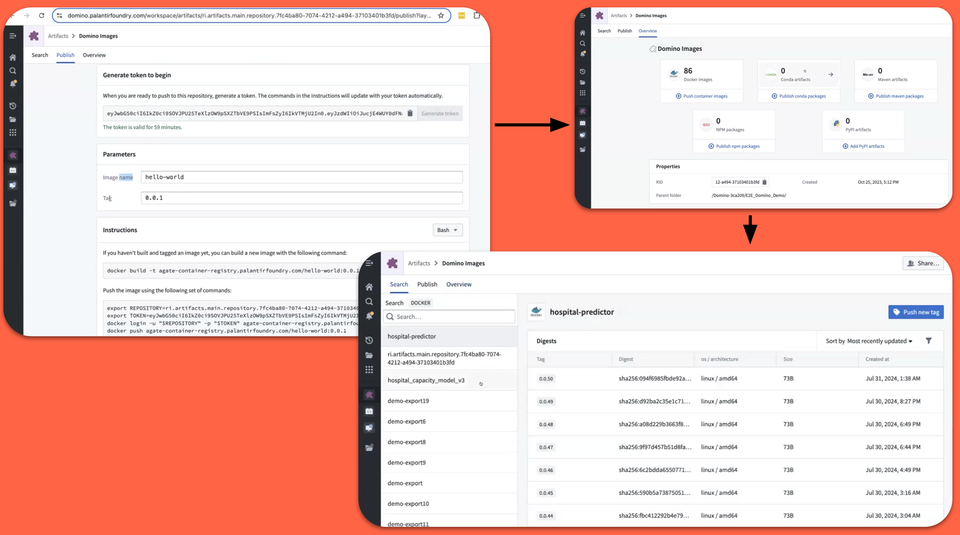Click the Docker logo next to hospital-predictor title

[536, 312]
